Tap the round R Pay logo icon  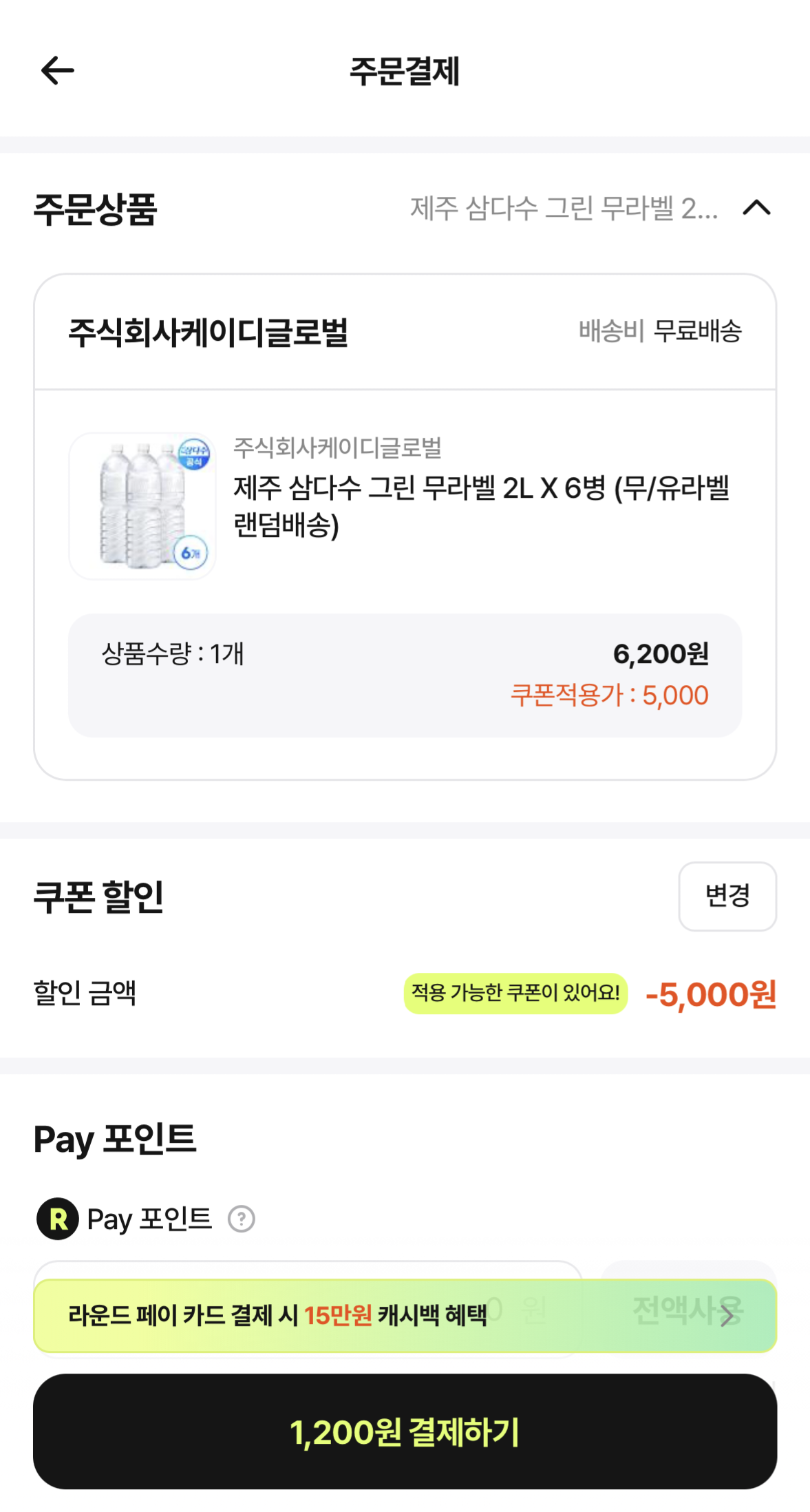[58, 1219]
